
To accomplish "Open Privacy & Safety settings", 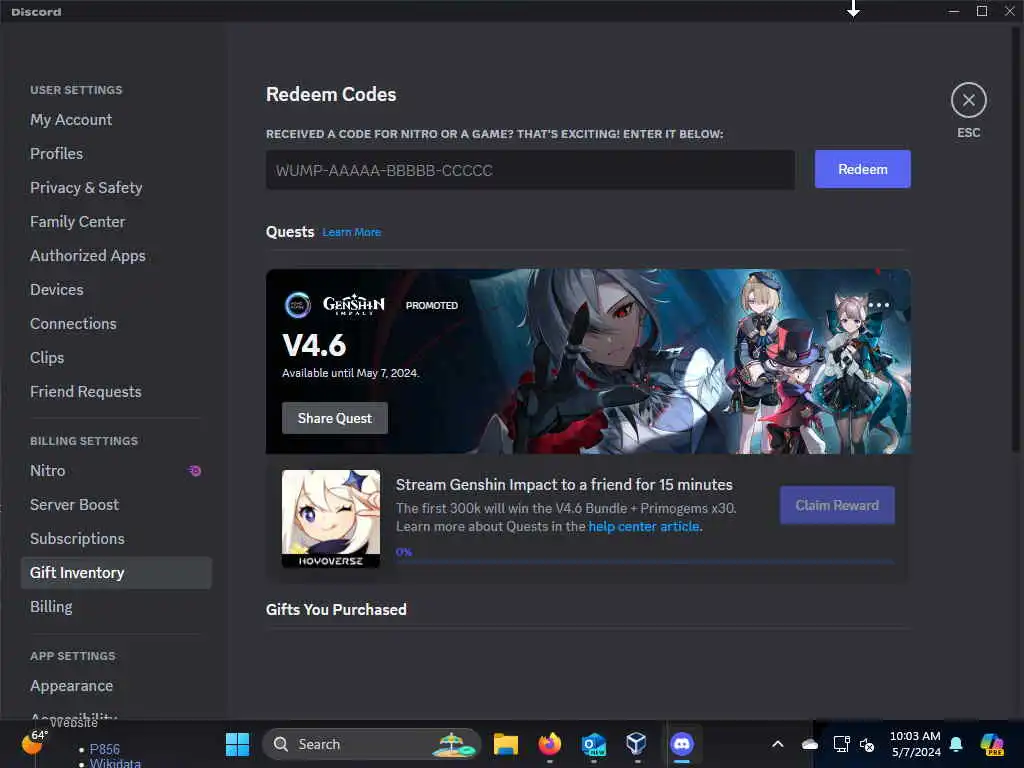I will [x=86, y=187].
